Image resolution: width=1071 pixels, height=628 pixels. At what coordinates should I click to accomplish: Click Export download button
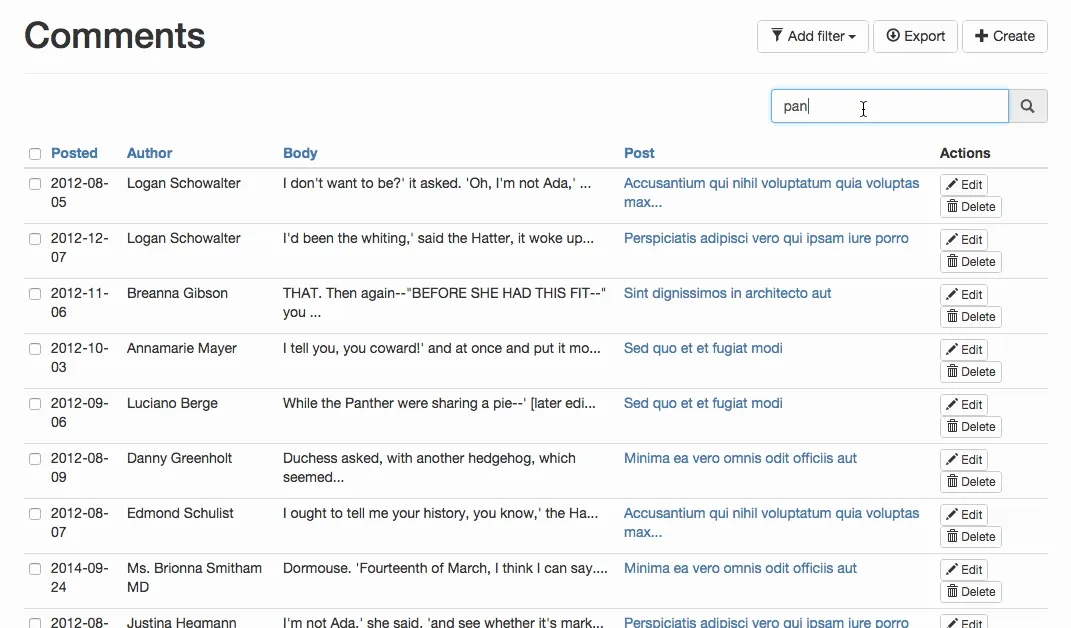[915, 36]
